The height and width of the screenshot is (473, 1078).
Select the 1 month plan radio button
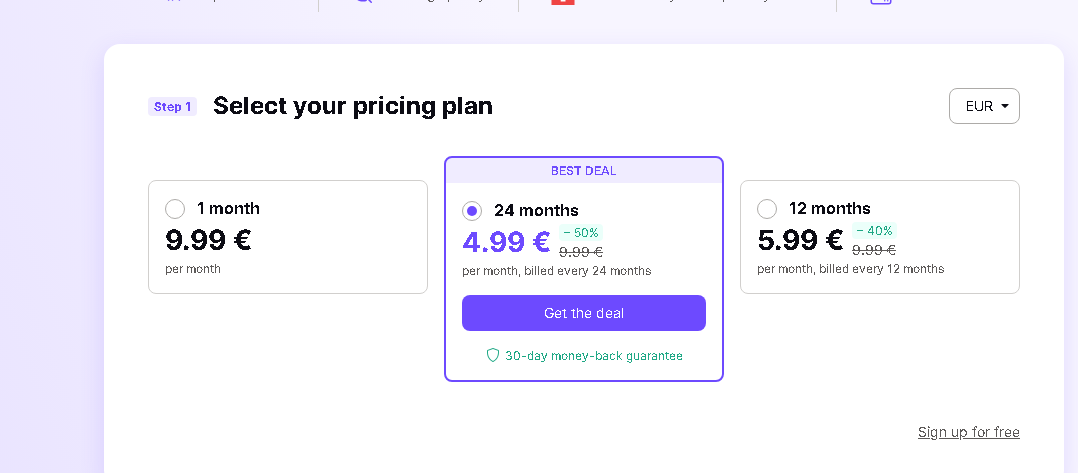[175, 209]
